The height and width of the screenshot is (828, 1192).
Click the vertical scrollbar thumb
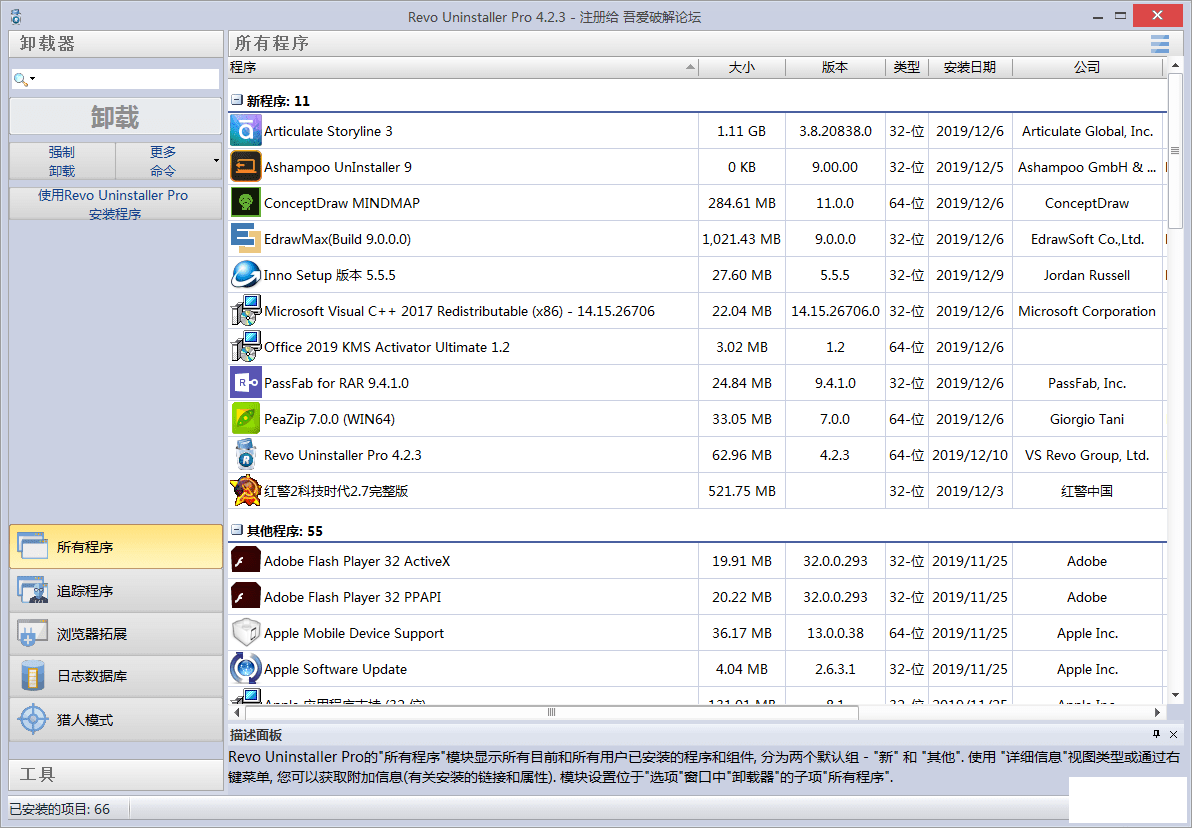tap(1175, 151)
